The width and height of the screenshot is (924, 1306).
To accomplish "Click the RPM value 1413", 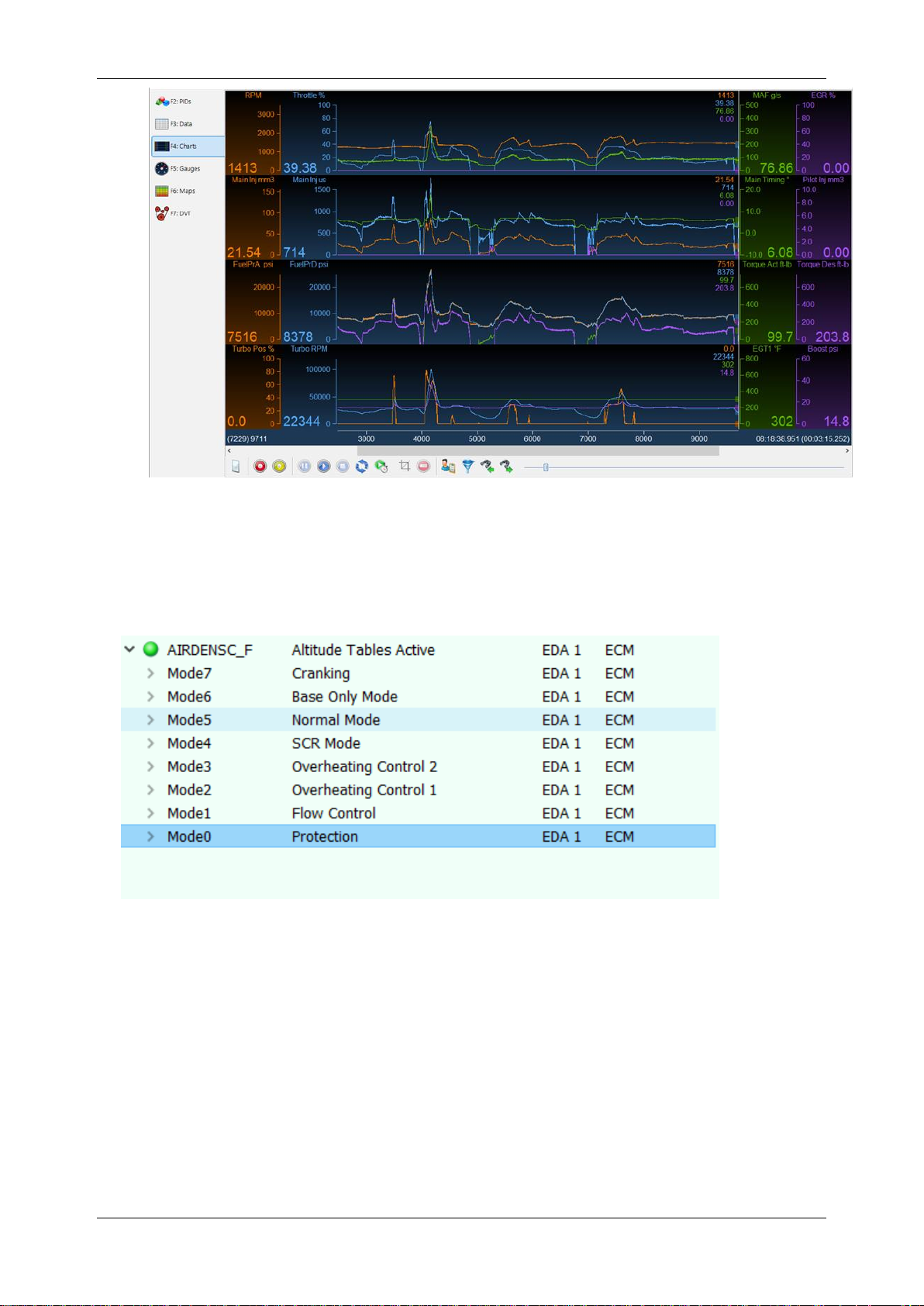I will (x=242, y=167).
